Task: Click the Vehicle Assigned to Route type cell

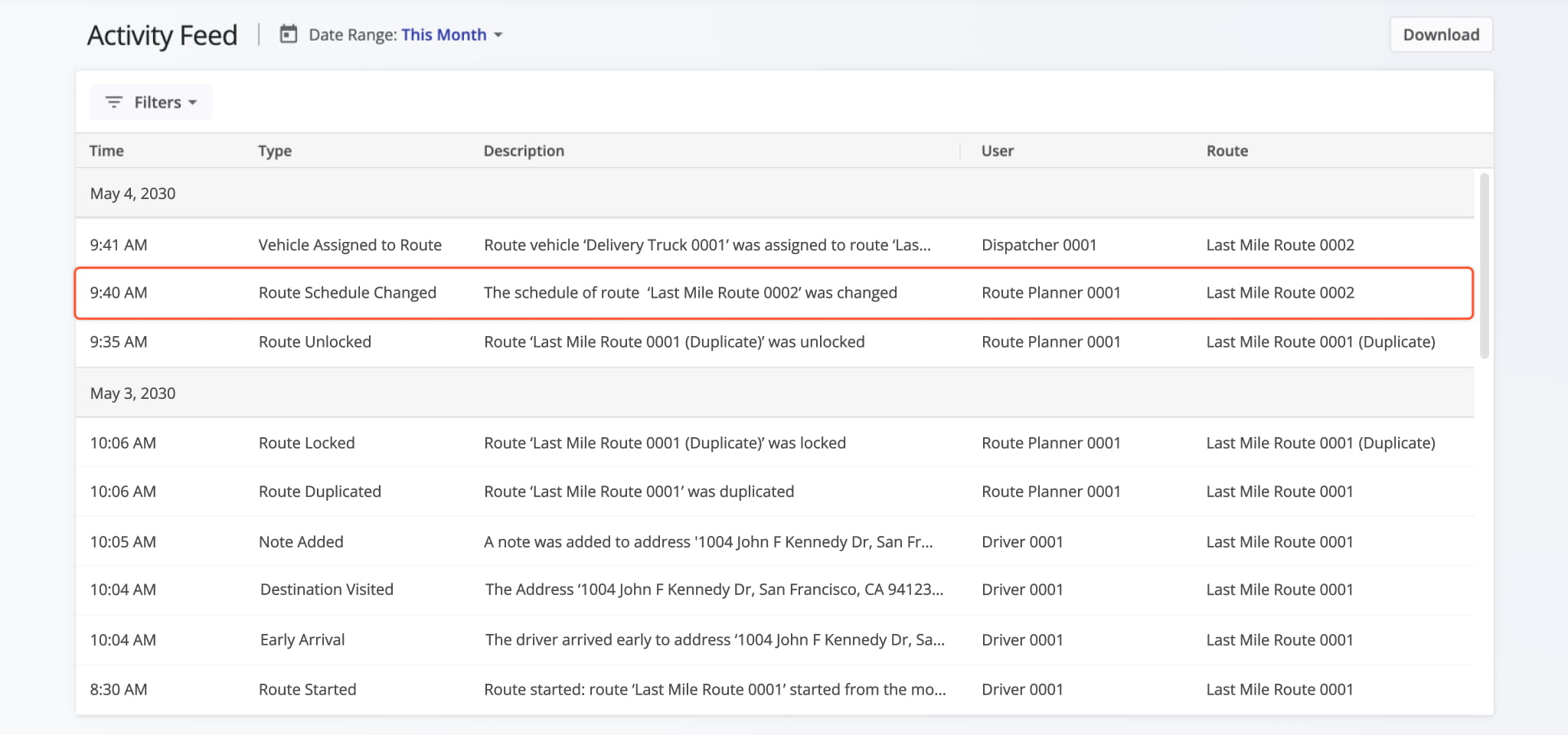Action: [x=350, y=245]
